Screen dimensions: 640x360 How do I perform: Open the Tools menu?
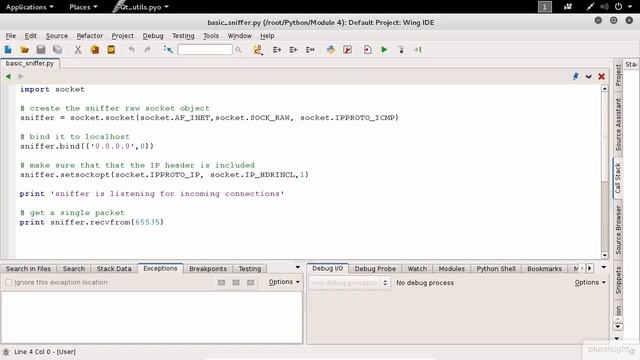pyautogui.click(x=211, y=36)
